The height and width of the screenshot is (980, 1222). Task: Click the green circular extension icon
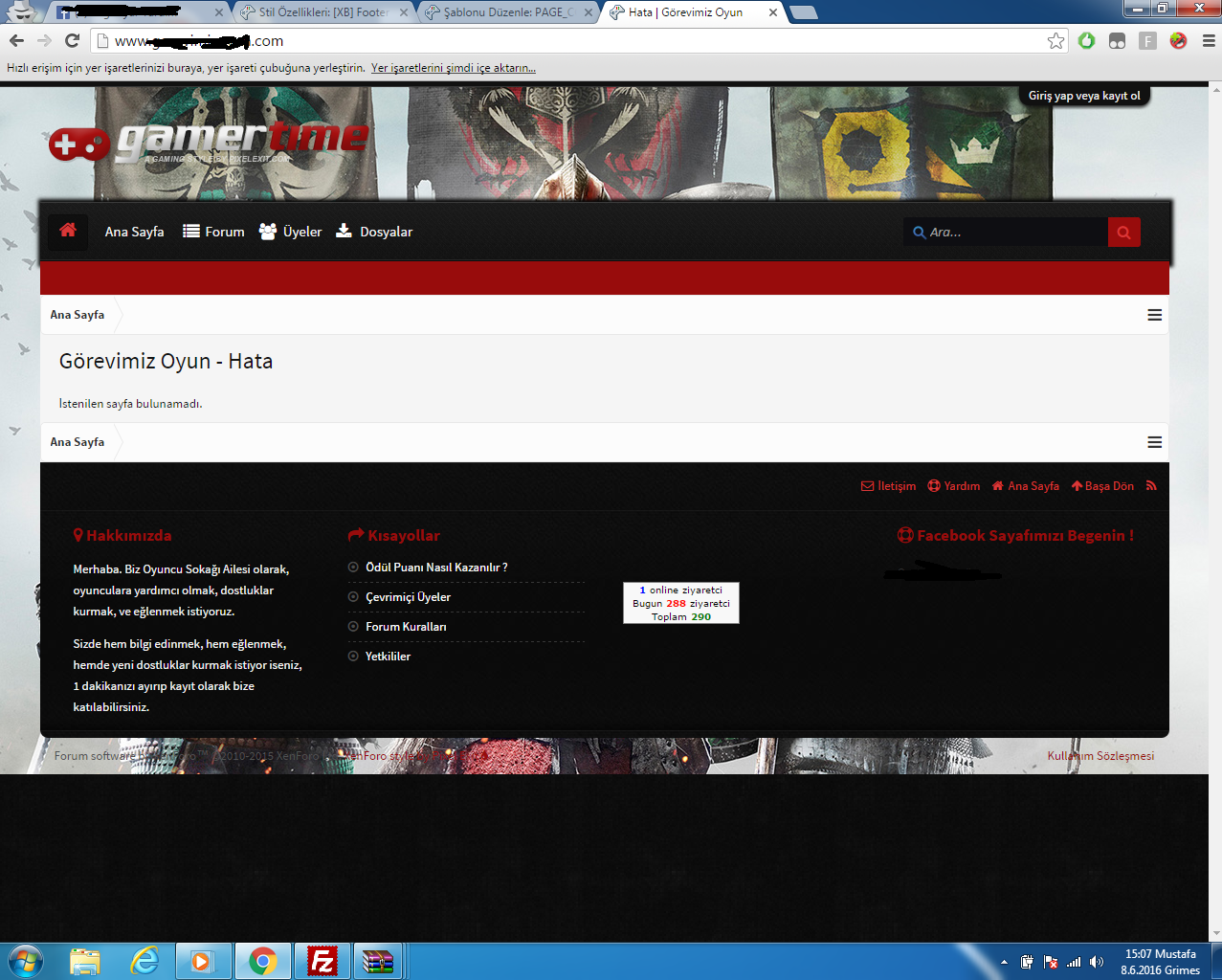1086,40
